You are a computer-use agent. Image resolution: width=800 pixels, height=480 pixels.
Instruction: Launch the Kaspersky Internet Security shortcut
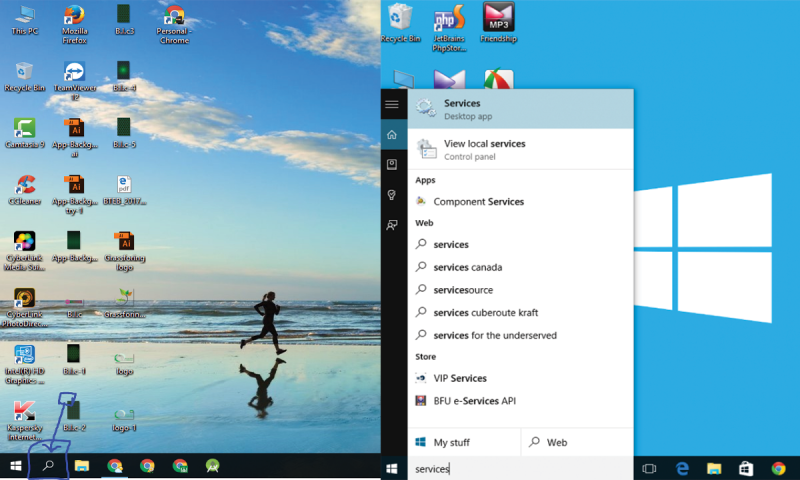(24, 421)
